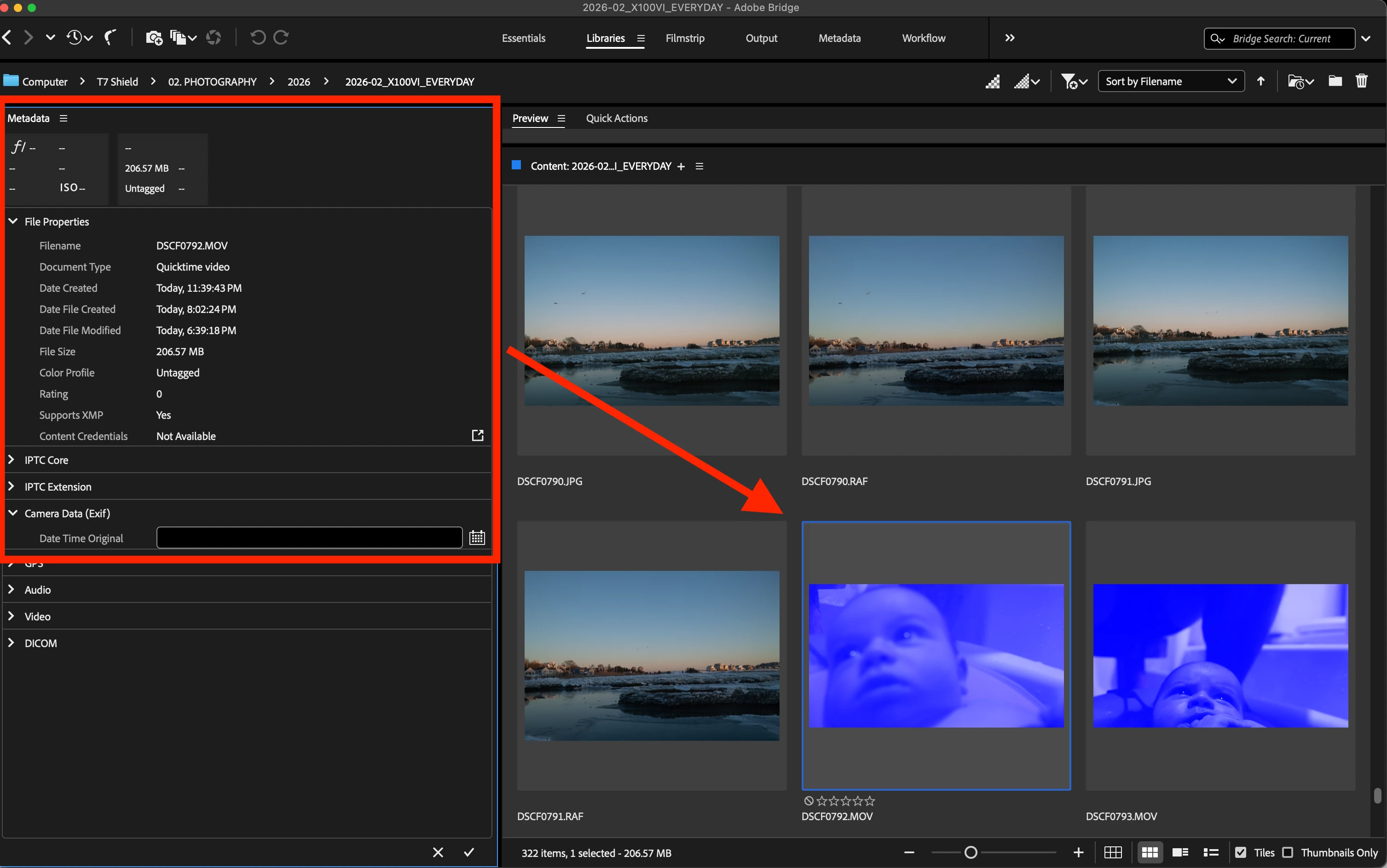Collapse the File Properties section
Image resolution: width=1387 pixels, height=868 pixels.
(12, 221)
